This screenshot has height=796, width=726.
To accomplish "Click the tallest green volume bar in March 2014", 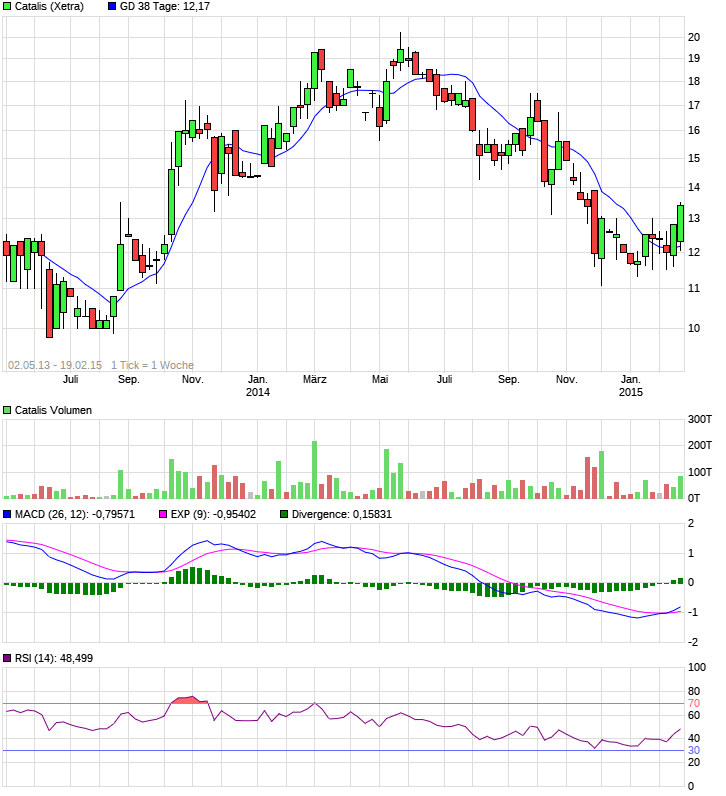I will (315, 470).
